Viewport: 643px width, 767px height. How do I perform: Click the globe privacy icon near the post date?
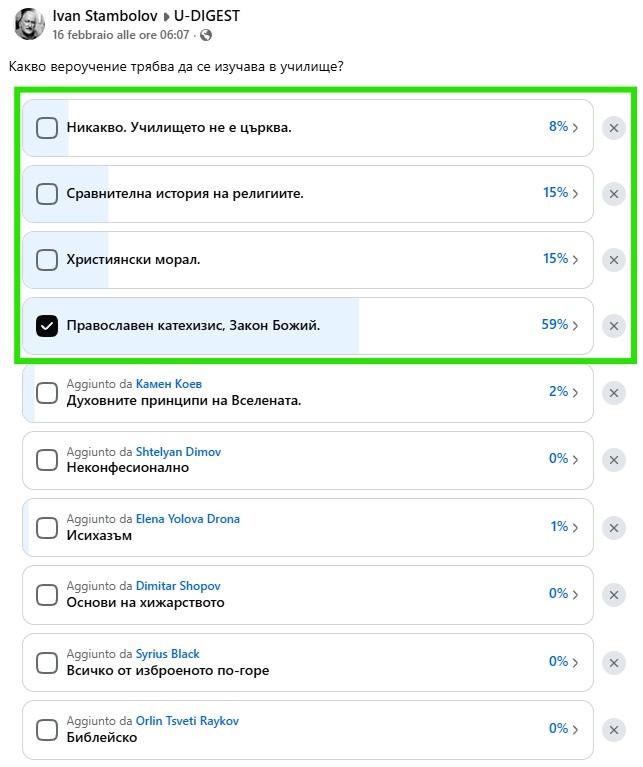(x=206, y=35)
